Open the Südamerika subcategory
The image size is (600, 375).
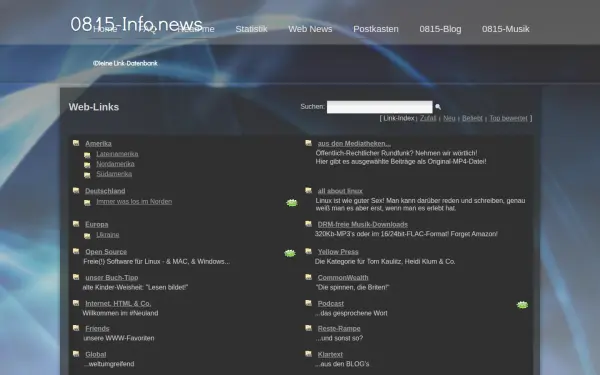click(x=114, y=174)
